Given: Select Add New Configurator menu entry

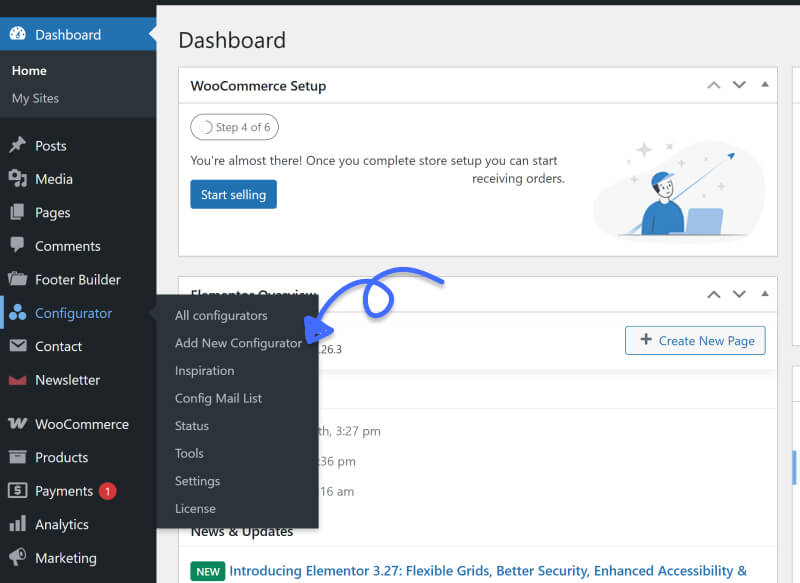Looking at the screenshot, I should coord(237,342).
